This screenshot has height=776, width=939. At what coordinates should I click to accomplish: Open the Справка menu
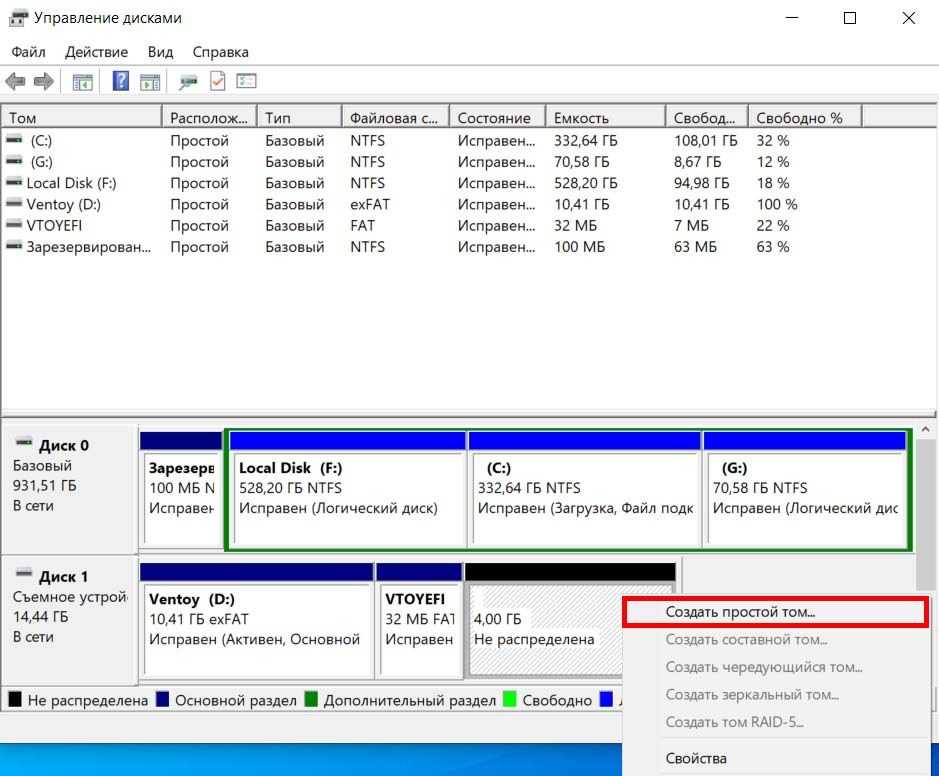220,52
